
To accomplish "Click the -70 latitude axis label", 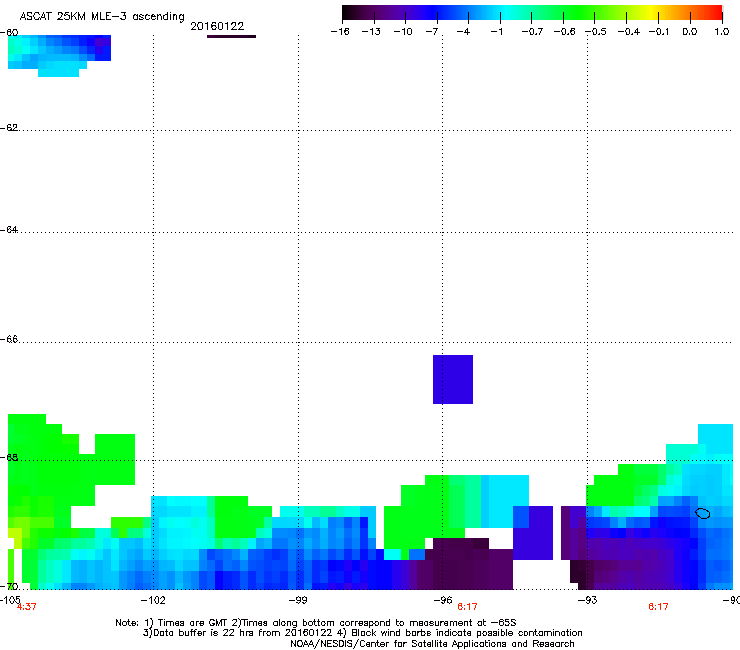I will 9,586.
